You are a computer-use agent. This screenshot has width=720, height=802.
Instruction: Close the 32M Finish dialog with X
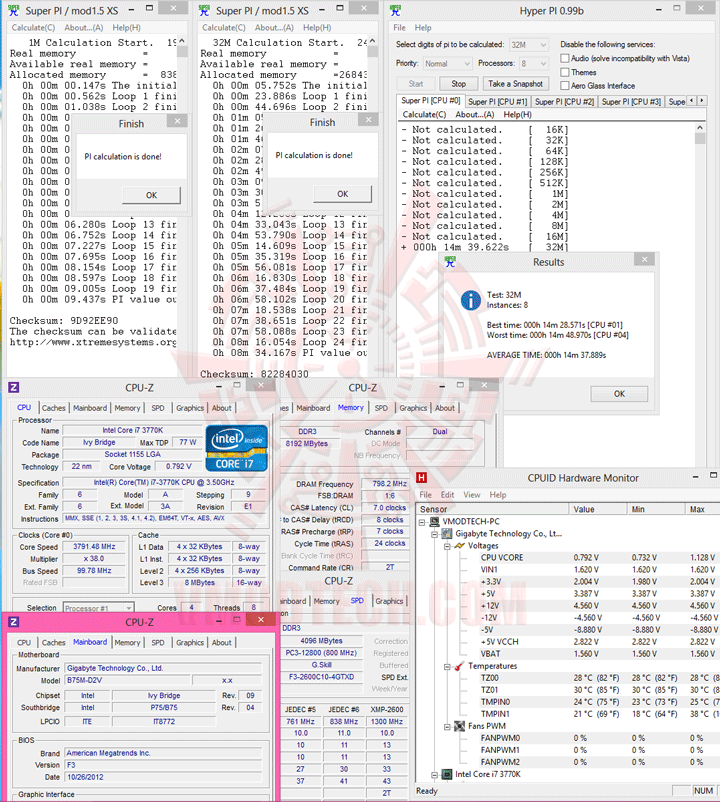tap(368, 120)
